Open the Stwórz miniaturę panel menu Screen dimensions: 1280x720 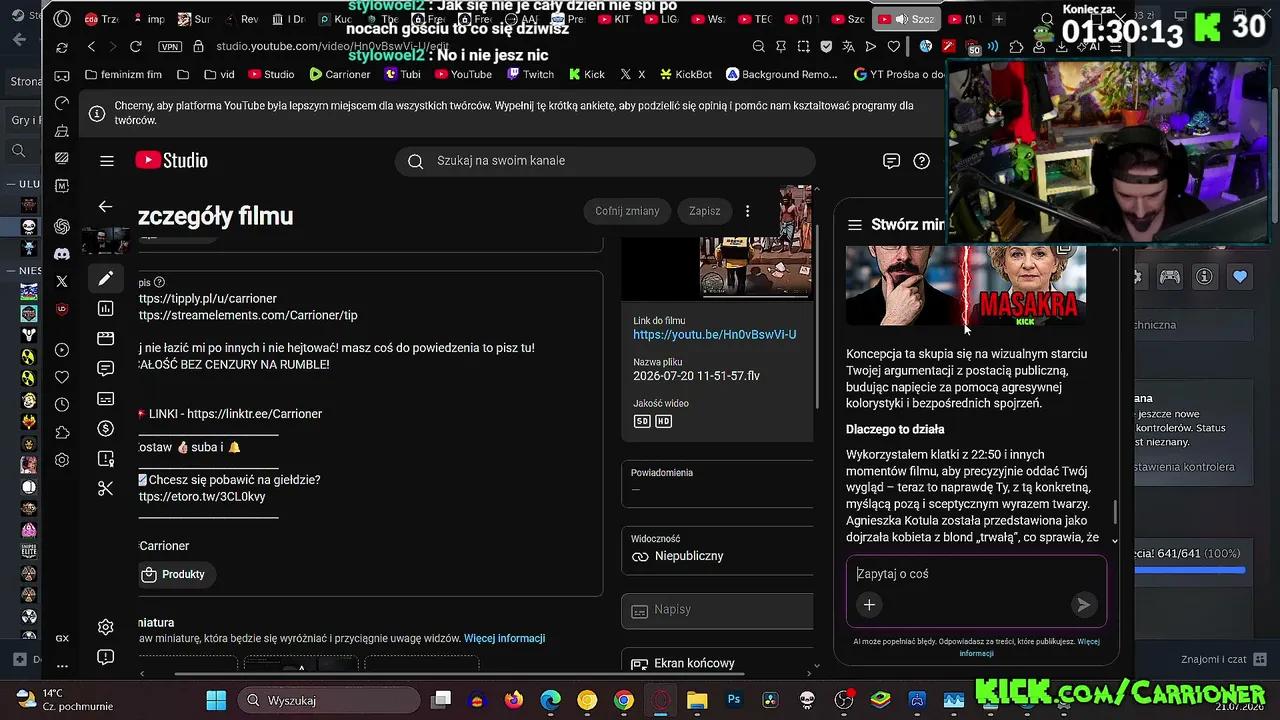tap(854, 225)
